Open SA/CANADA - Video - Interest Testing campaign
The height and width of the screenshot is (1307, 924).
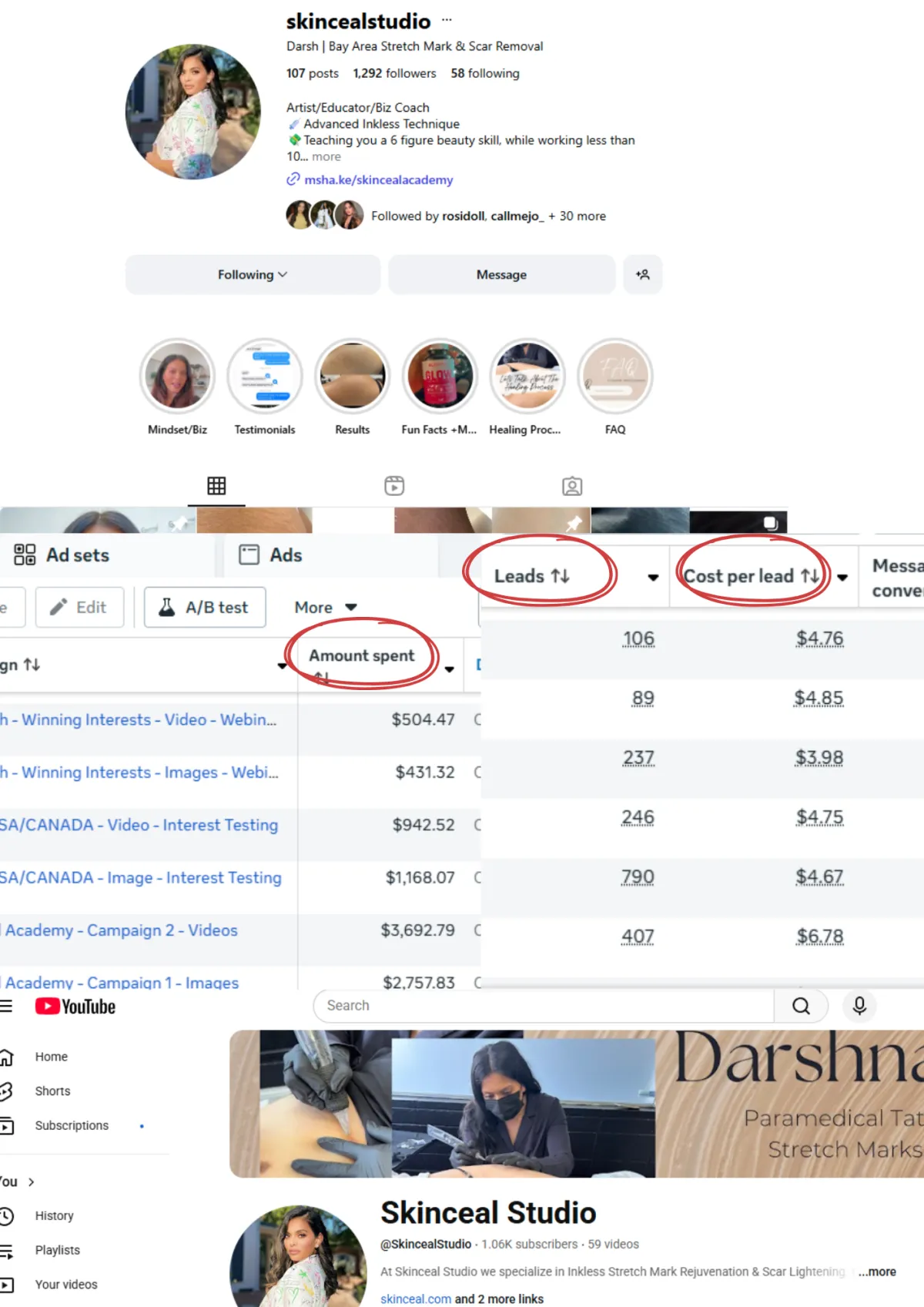(139, 825)
